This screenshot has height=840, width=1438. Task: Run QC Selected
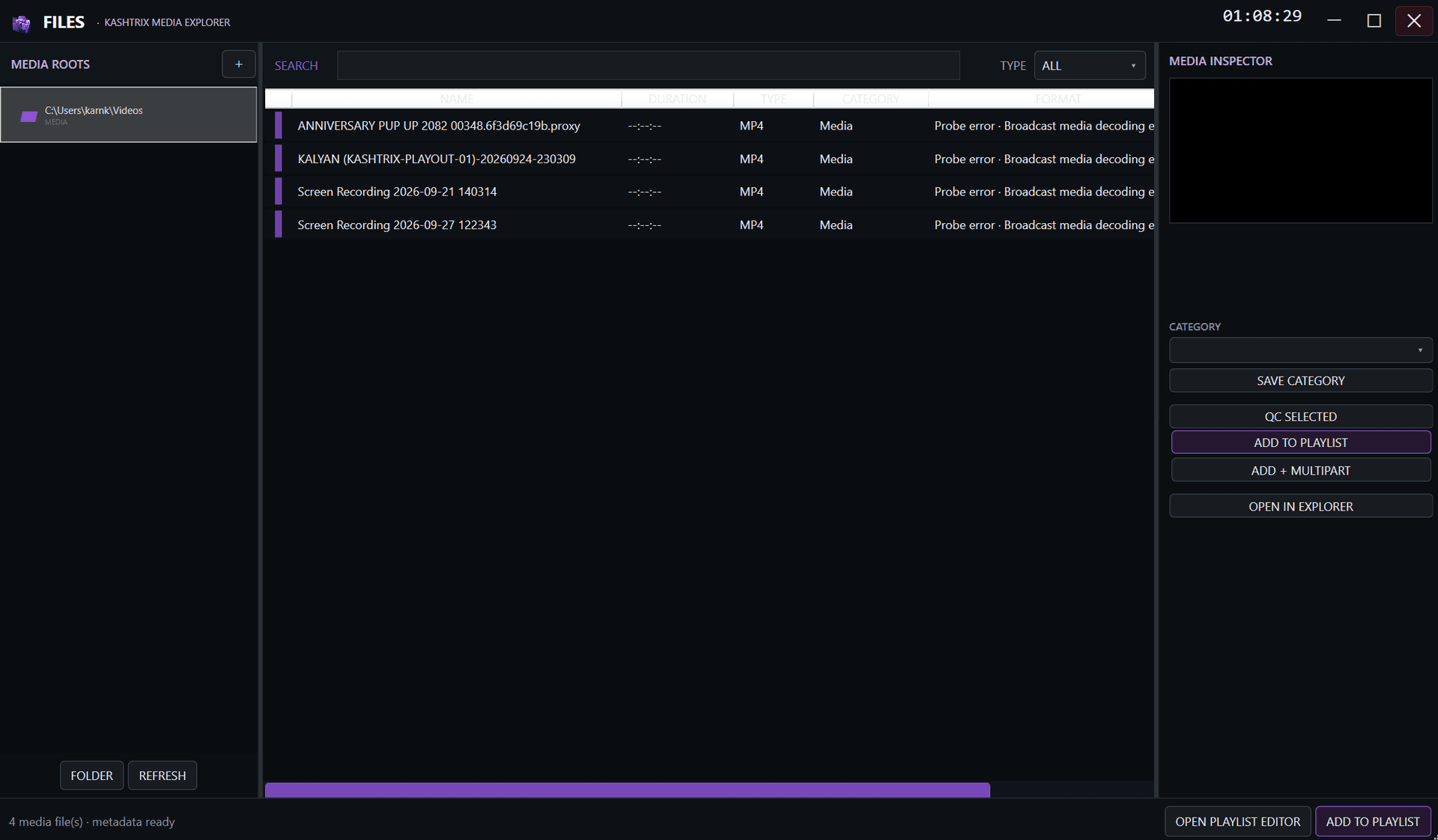point(1300,416)
